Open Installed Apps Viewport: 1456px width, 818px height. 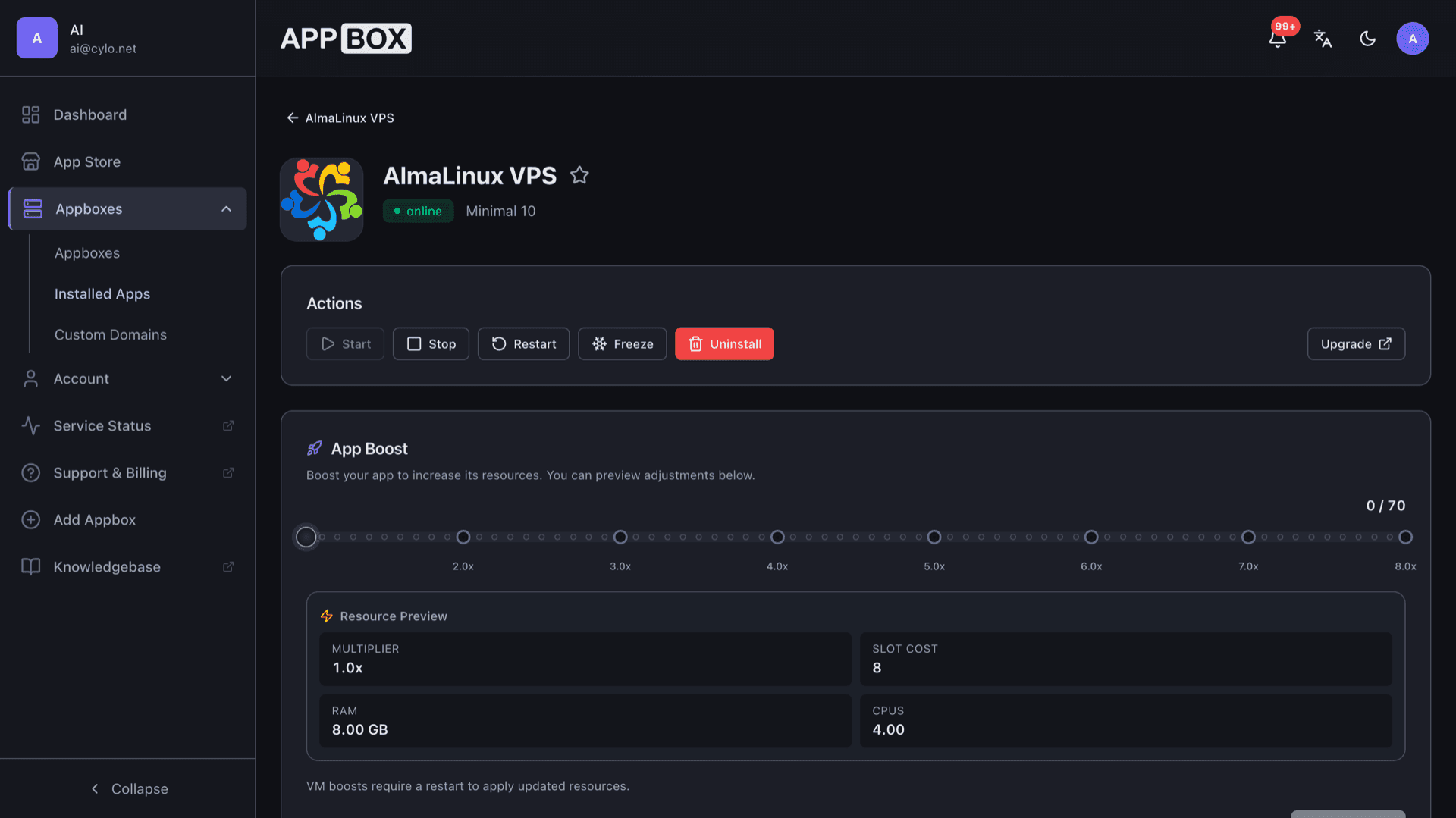click(x=102, y=294)
